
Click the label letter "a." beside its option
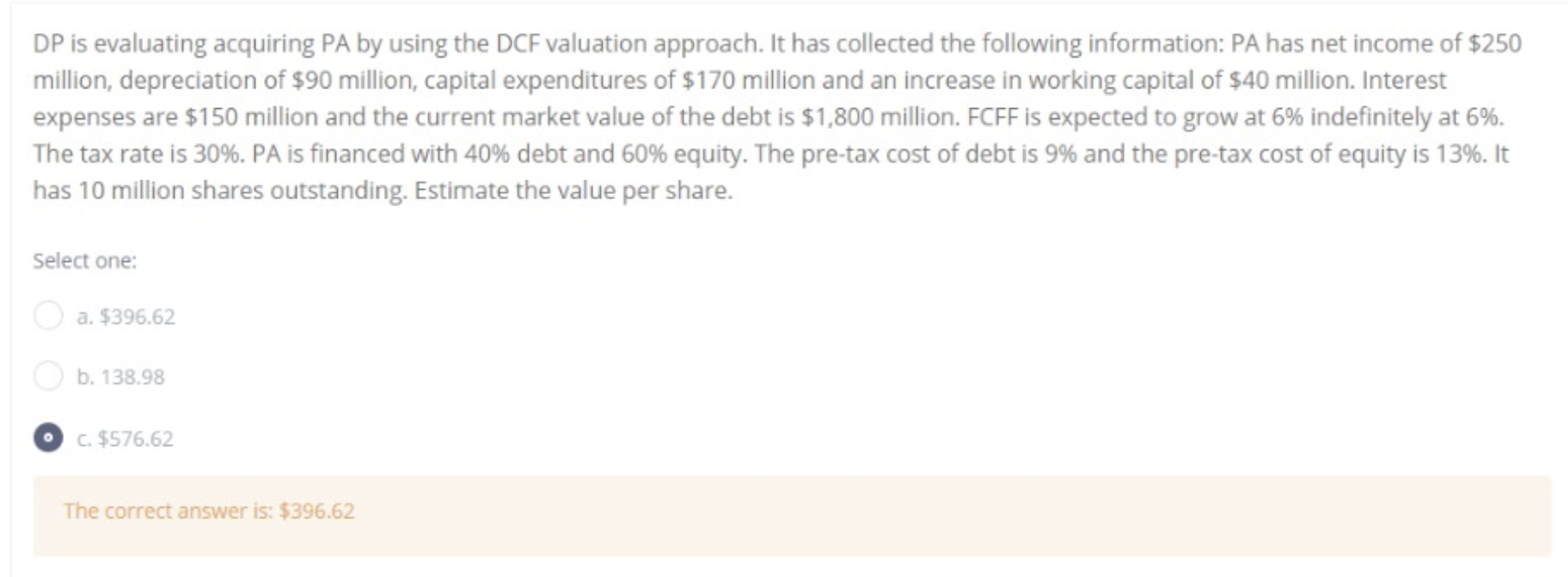84,316
